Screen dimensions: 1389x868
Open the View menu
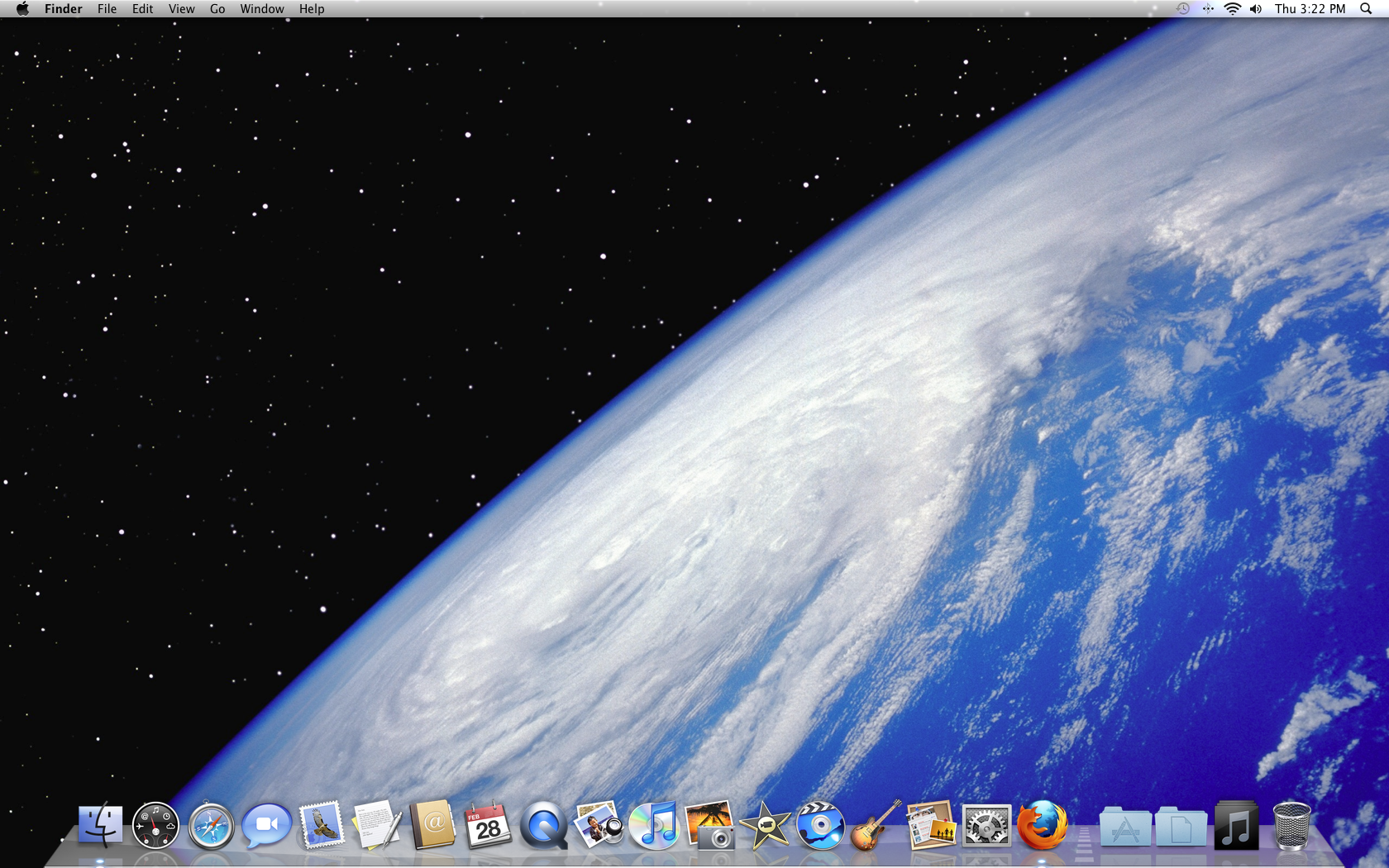pos(182,8)
